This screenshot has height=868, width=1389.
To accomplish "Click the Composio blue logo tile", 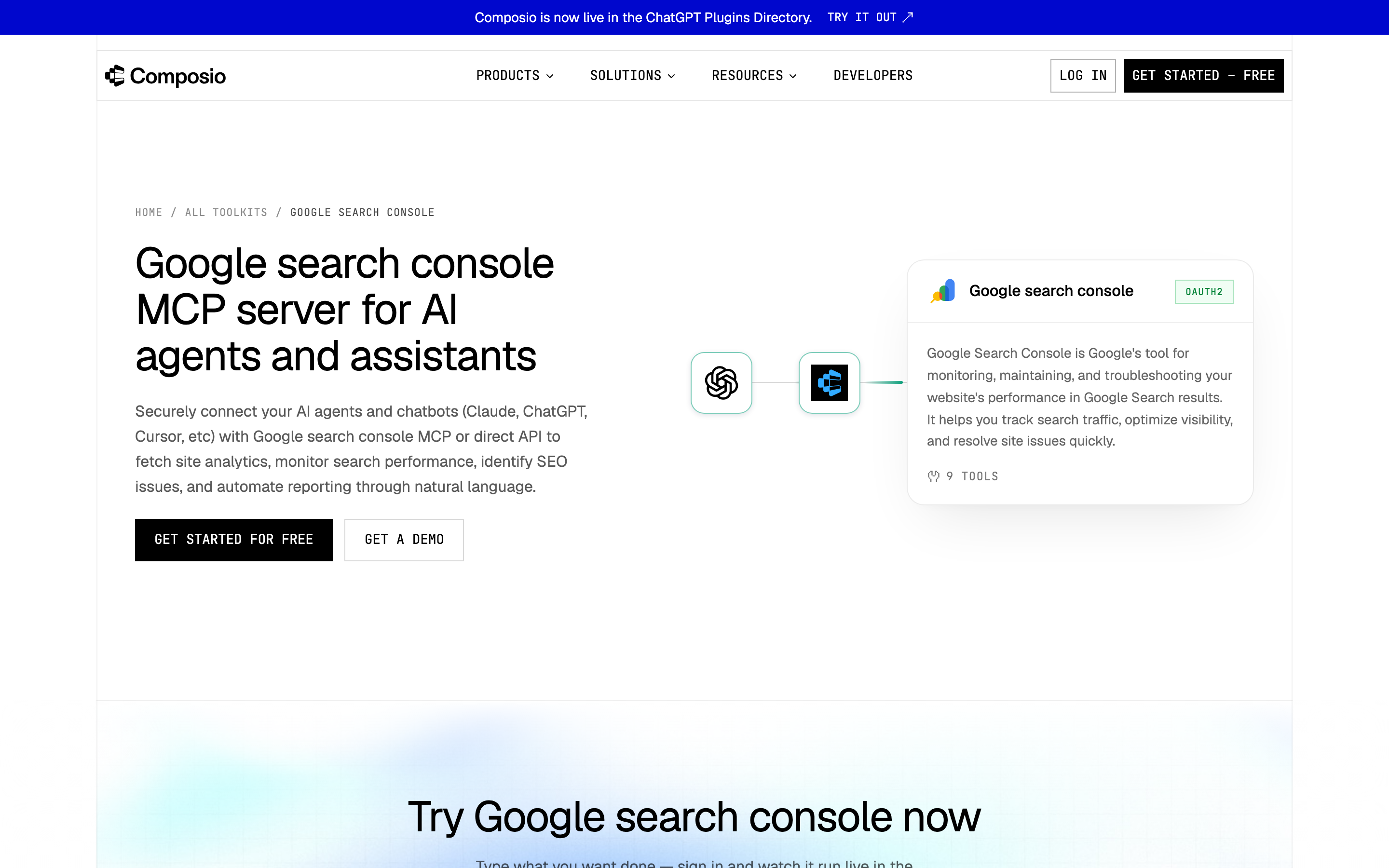I will [830, 383].
